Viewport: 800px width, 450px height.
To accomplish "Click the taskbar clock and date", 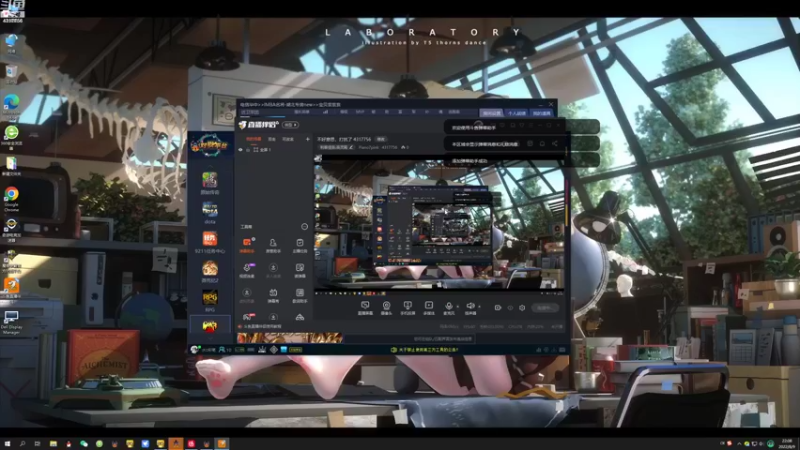I will (789, 443).
